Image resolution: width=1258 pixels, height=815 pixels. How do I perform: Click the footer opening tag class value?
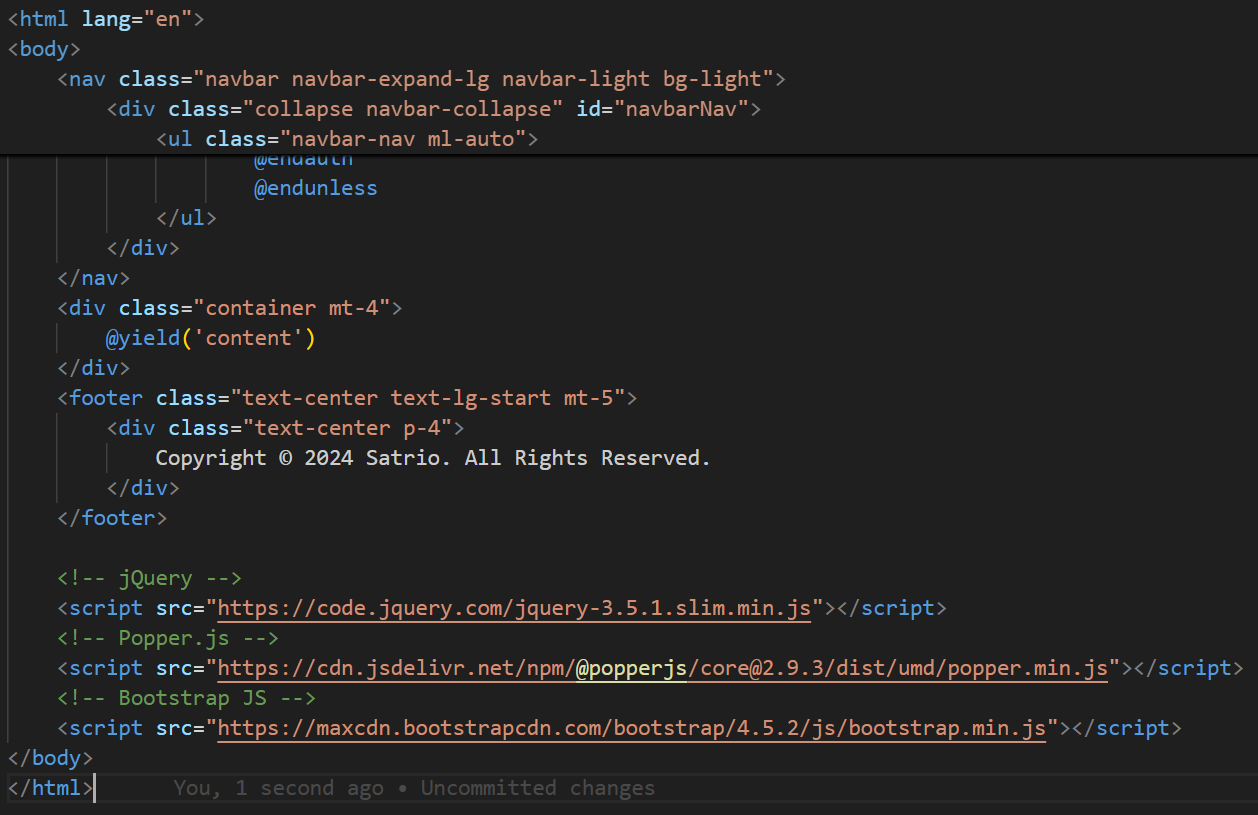pos(433,398)
